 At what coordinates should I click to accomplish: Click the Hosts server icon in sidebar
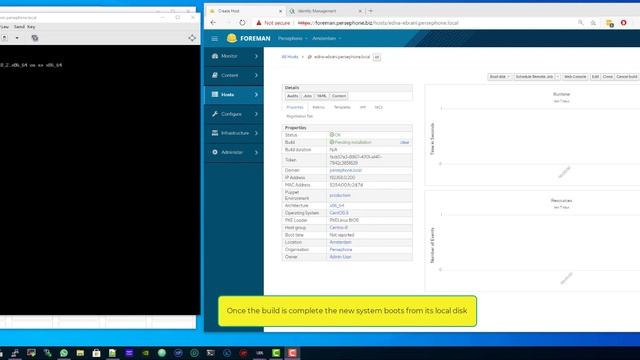point(215,94)
